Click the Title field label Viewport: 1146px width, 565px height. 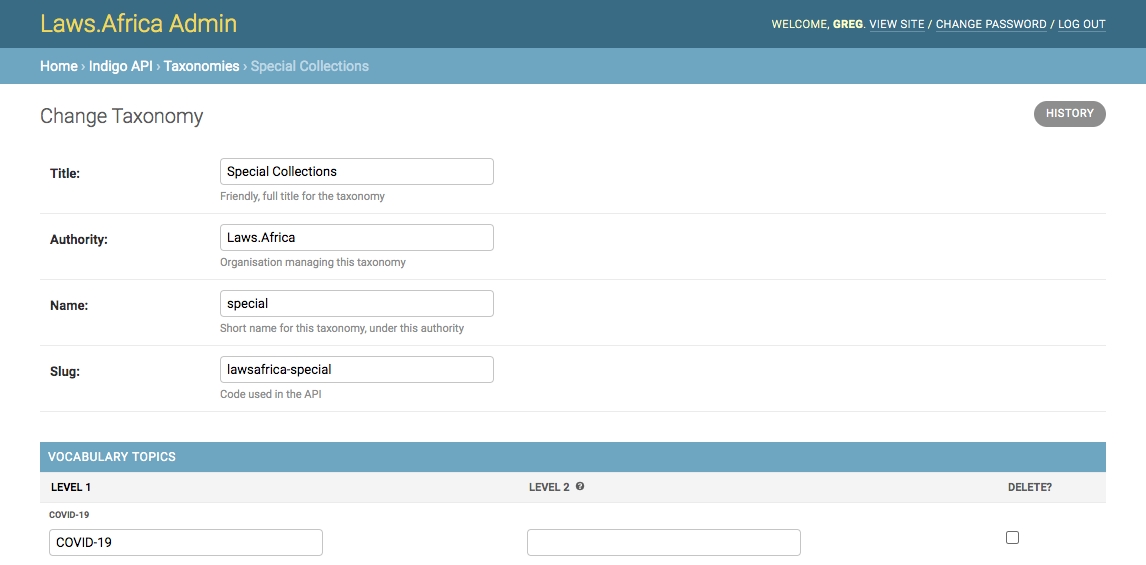coord(65,174)
